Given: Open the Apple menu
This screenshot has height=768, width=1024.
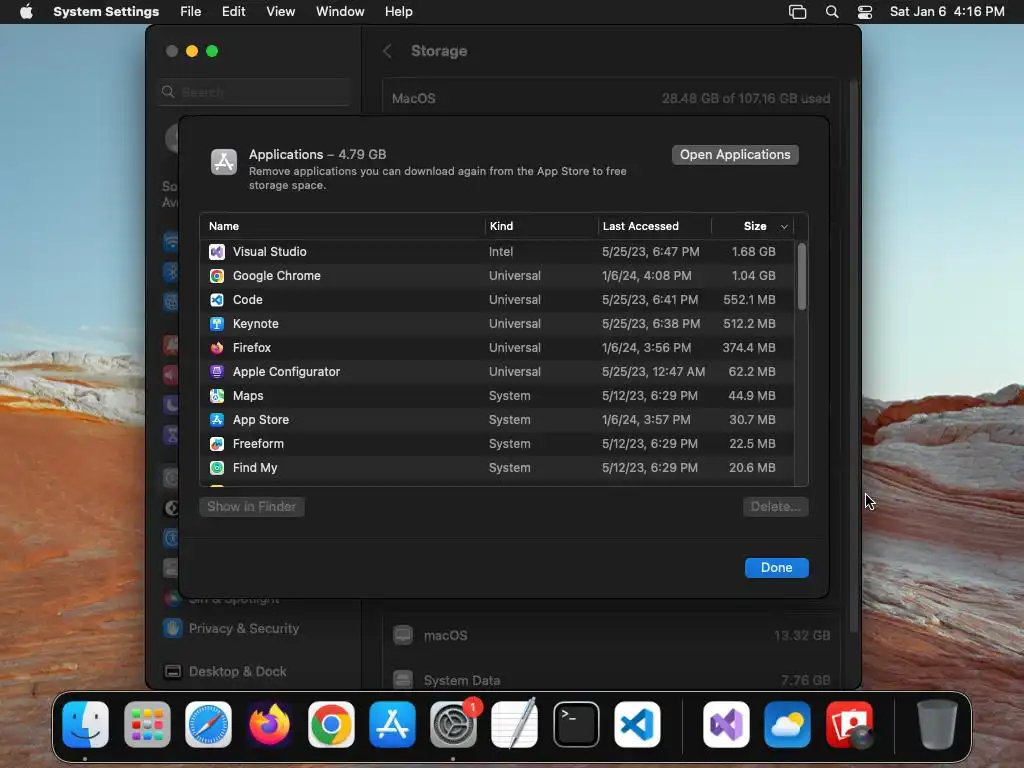Looking at the screenshot, I should (26, 12).
